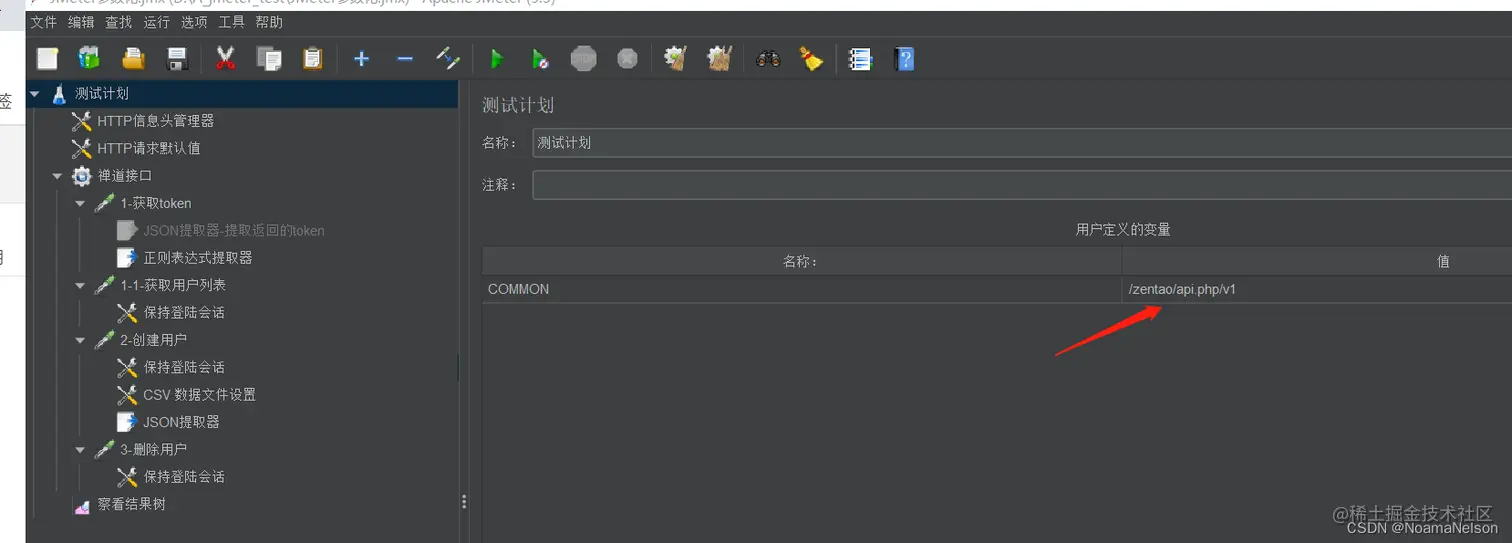Viewport: 1512px width, 543px height.
Task: Select the 2-创建用户 sampler
Action: [153, 340]
